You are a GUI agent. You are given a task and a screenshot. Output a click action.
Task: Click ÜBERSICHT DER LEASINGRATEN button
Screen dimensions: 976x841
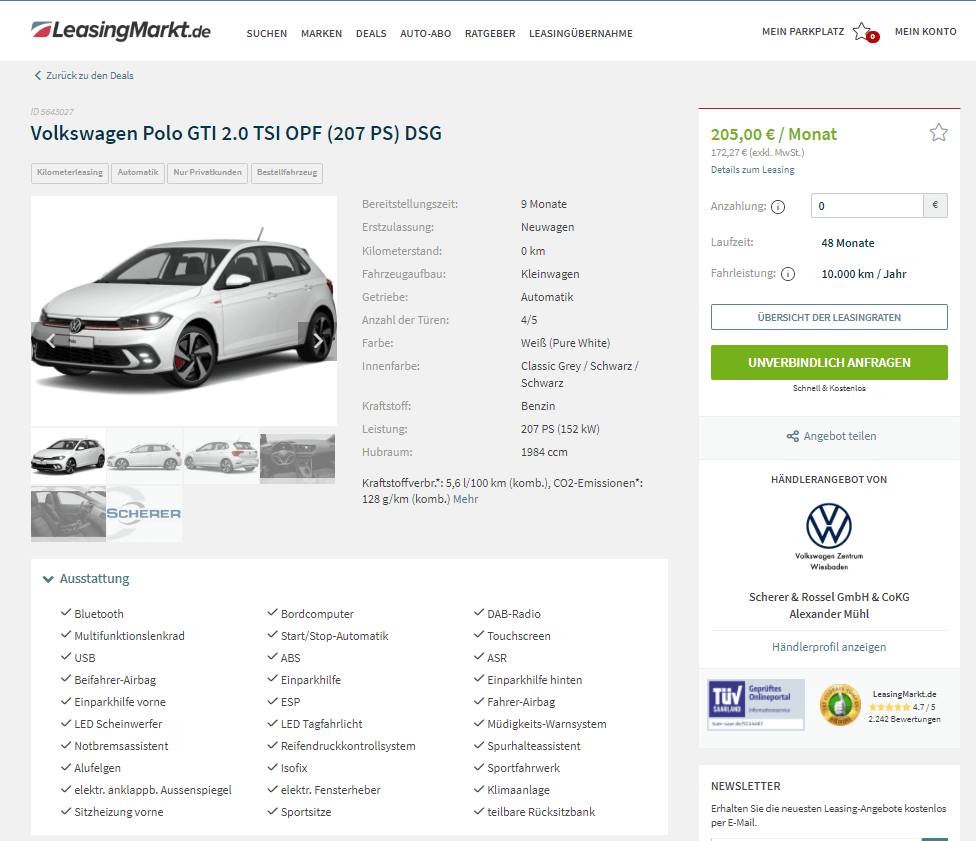tap(829, 317)
